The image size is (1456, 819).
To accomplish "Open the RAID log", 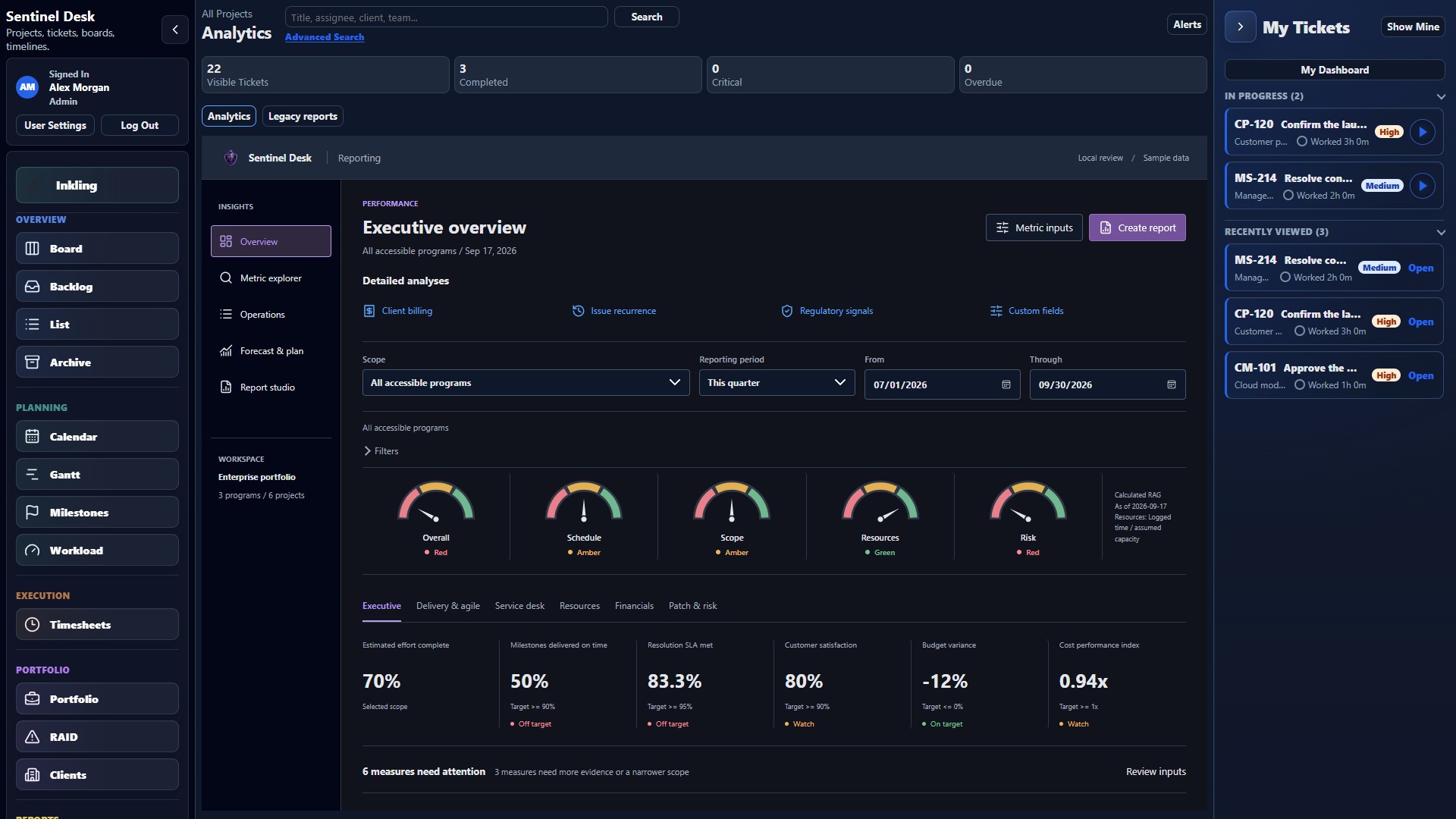I will click(97, 737).
